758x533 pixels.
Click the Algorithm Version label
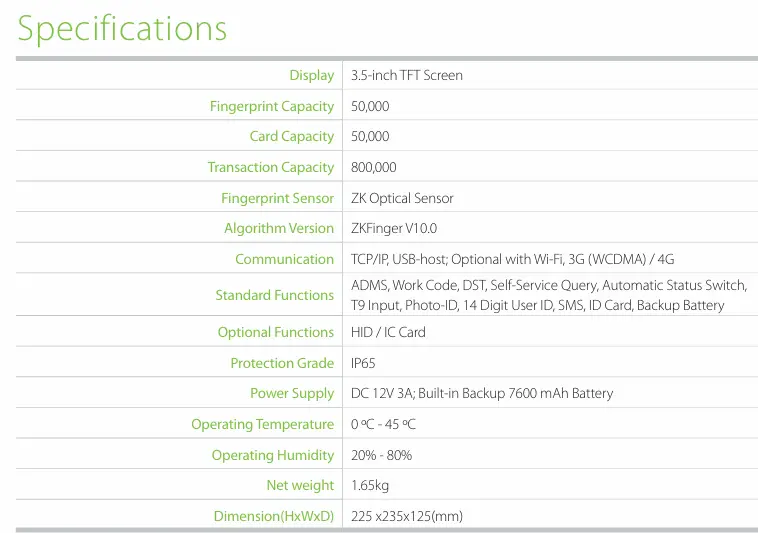click(x=279, y=229)
